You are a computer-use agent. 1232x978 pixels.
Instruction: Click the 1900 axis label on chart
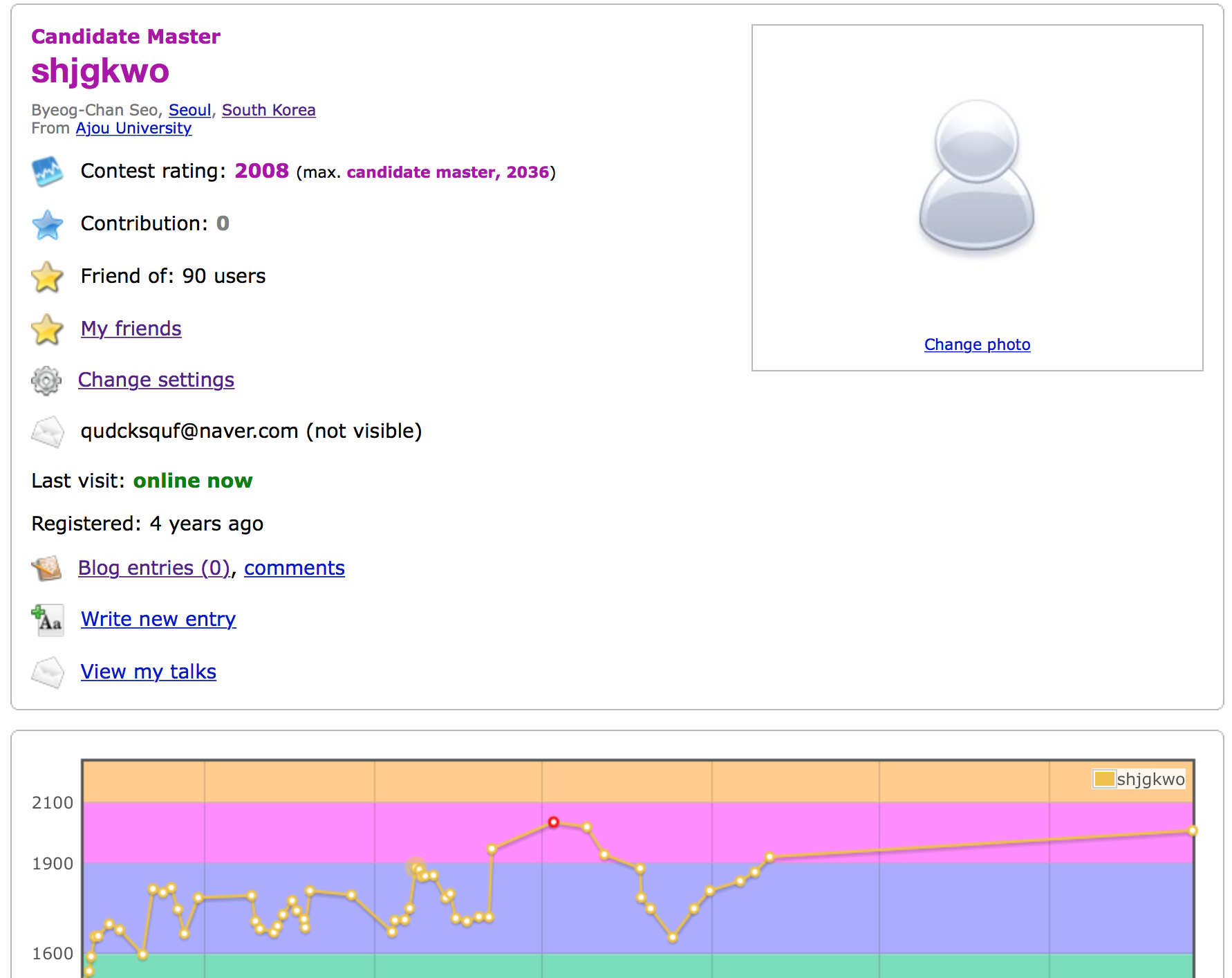coord(53,864)
